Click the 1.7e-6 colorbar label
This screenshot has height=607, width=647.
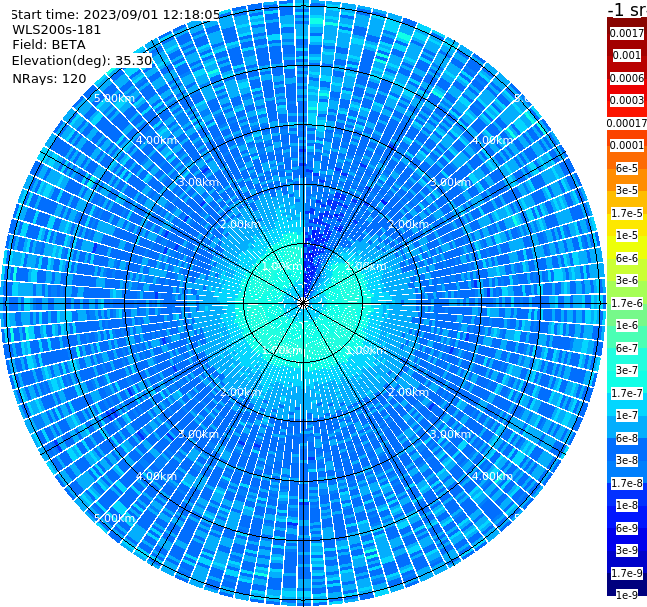coord(627,303)
